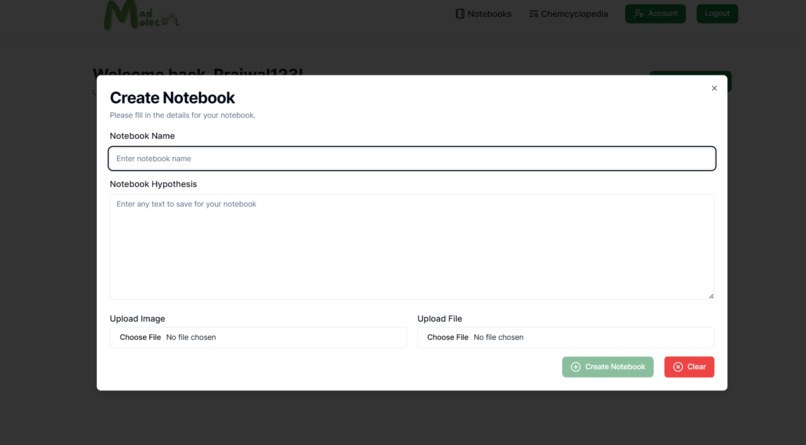The image size is (806, 445).
Task: Click the green Create Notebook button
Action: [608, 367]
